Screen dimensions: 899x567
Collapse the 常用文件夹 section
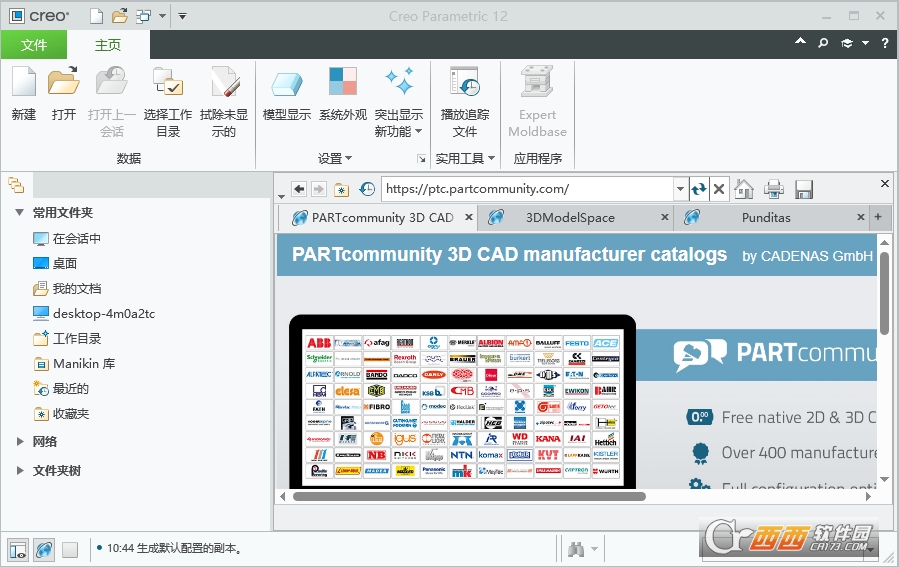19,213
